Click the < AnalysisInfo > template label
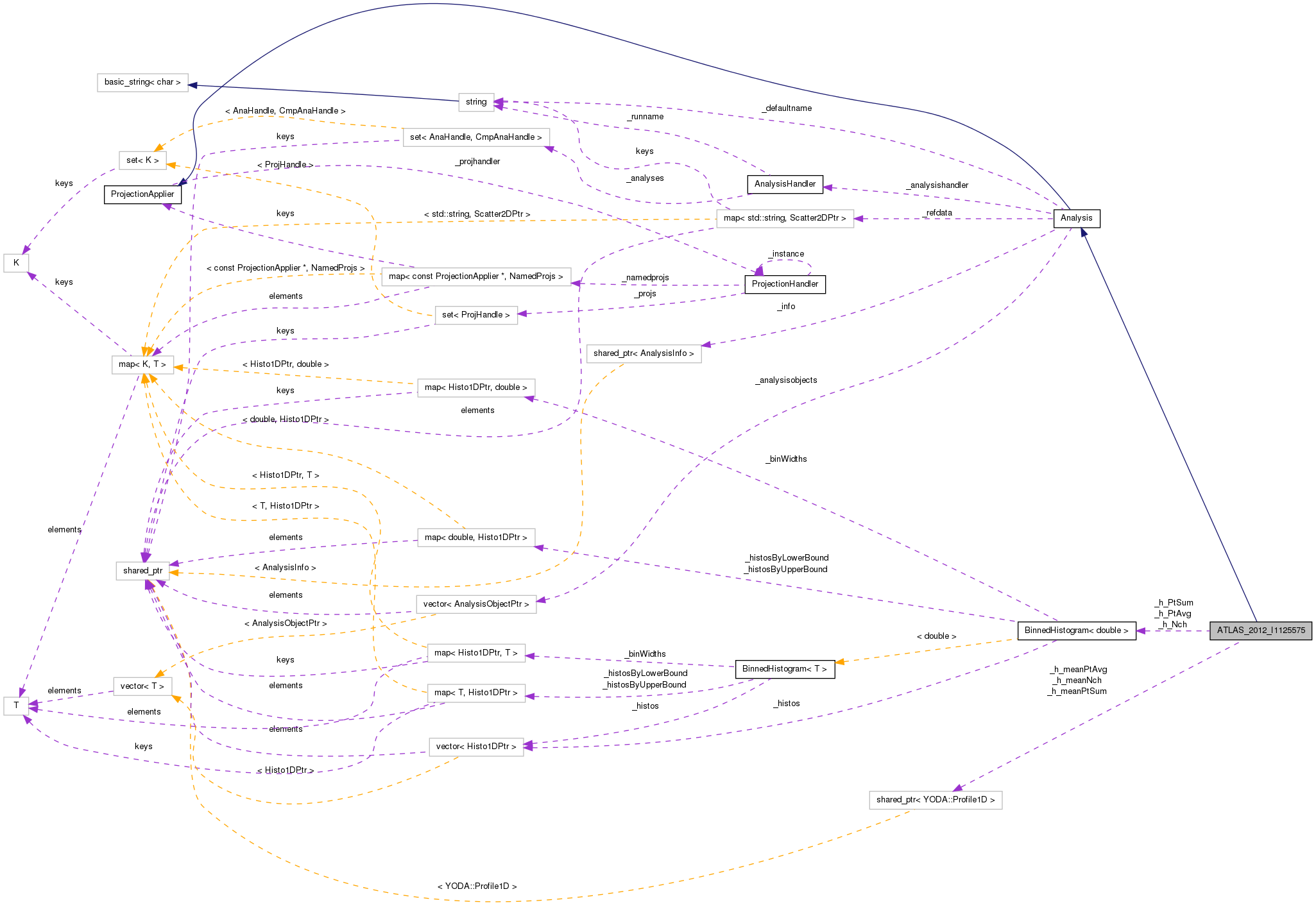 (x=286, y=568)
